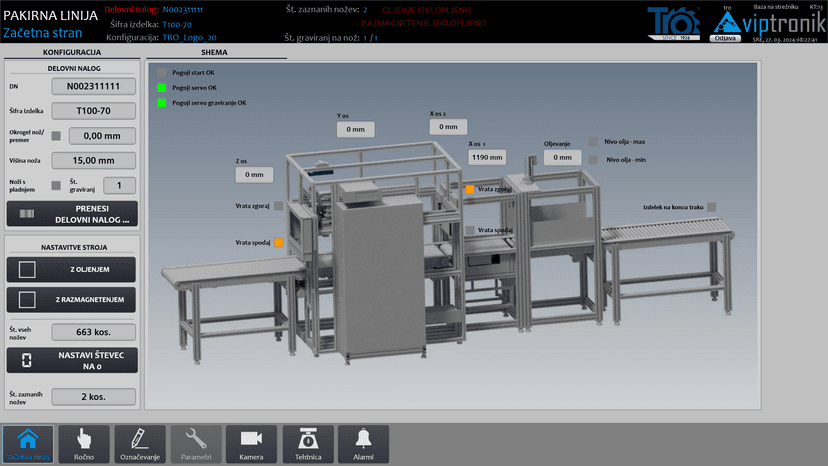Toggle the Z razmagnetenjem checkbox
Image resolution: width=828 pixels, height=466 pixels.
(28, 299)
